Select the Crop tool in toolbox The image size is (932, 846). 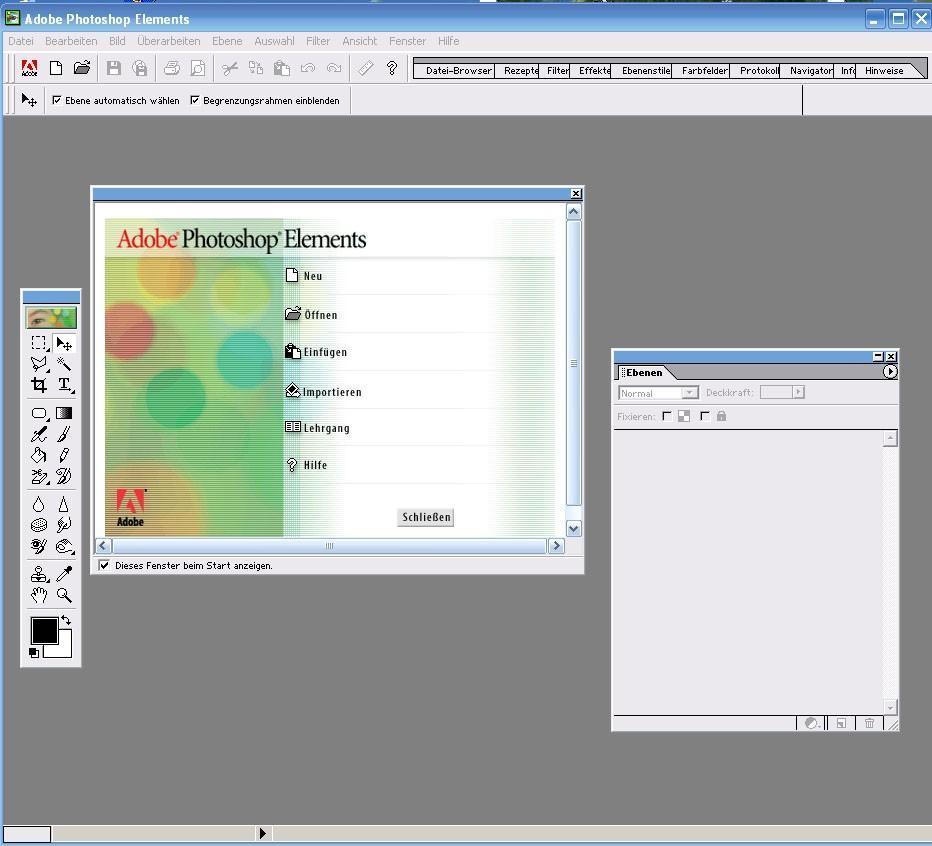39,385
